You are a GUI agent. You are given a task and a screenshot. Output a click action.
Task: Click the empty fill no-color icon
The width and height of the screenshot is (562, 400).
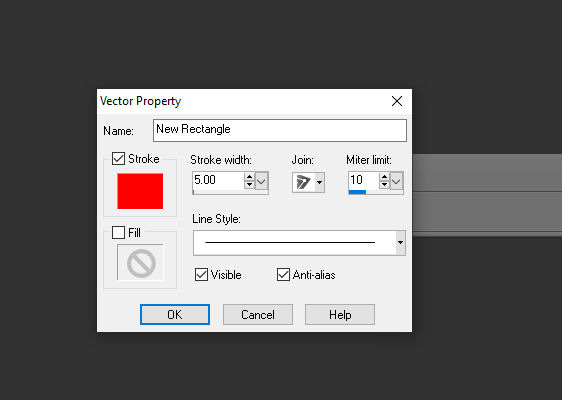coord(140,263)
